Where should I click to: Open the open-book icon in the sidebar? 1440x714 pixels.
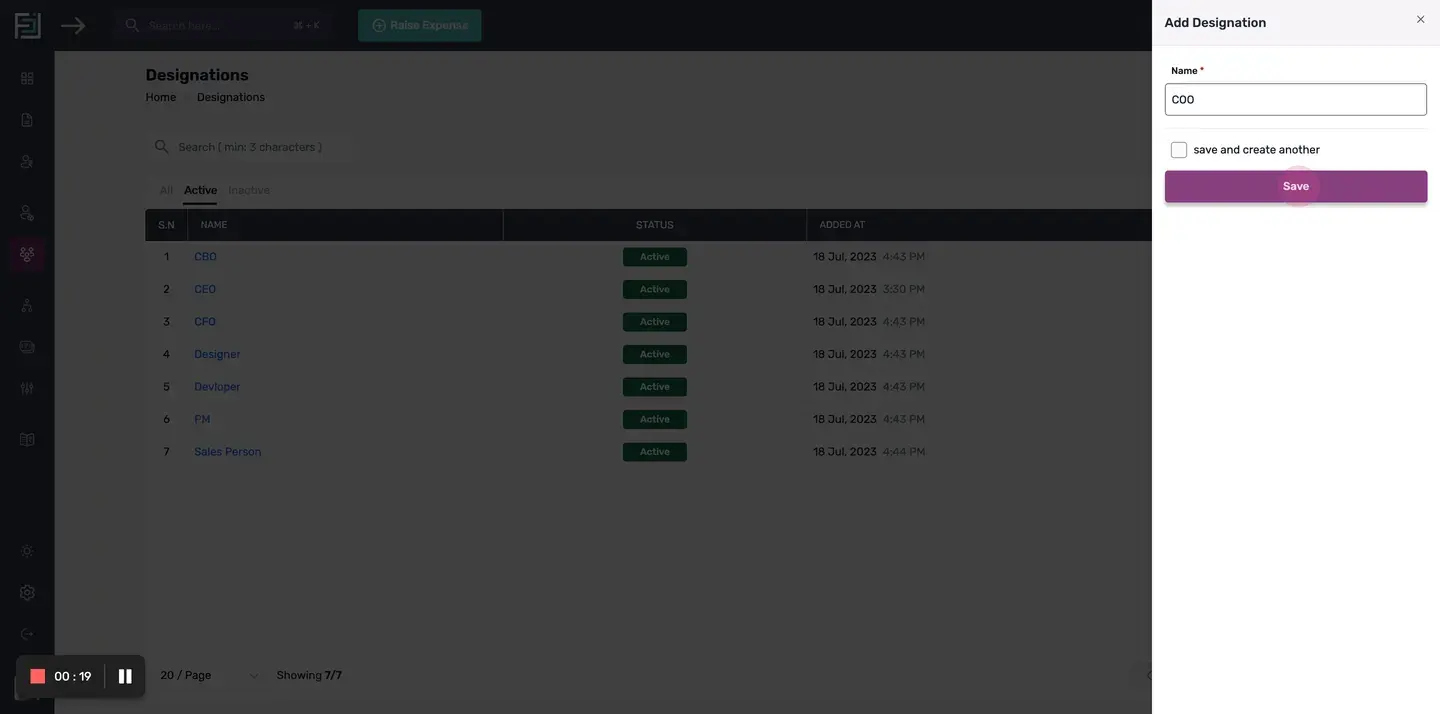[27, 440]
